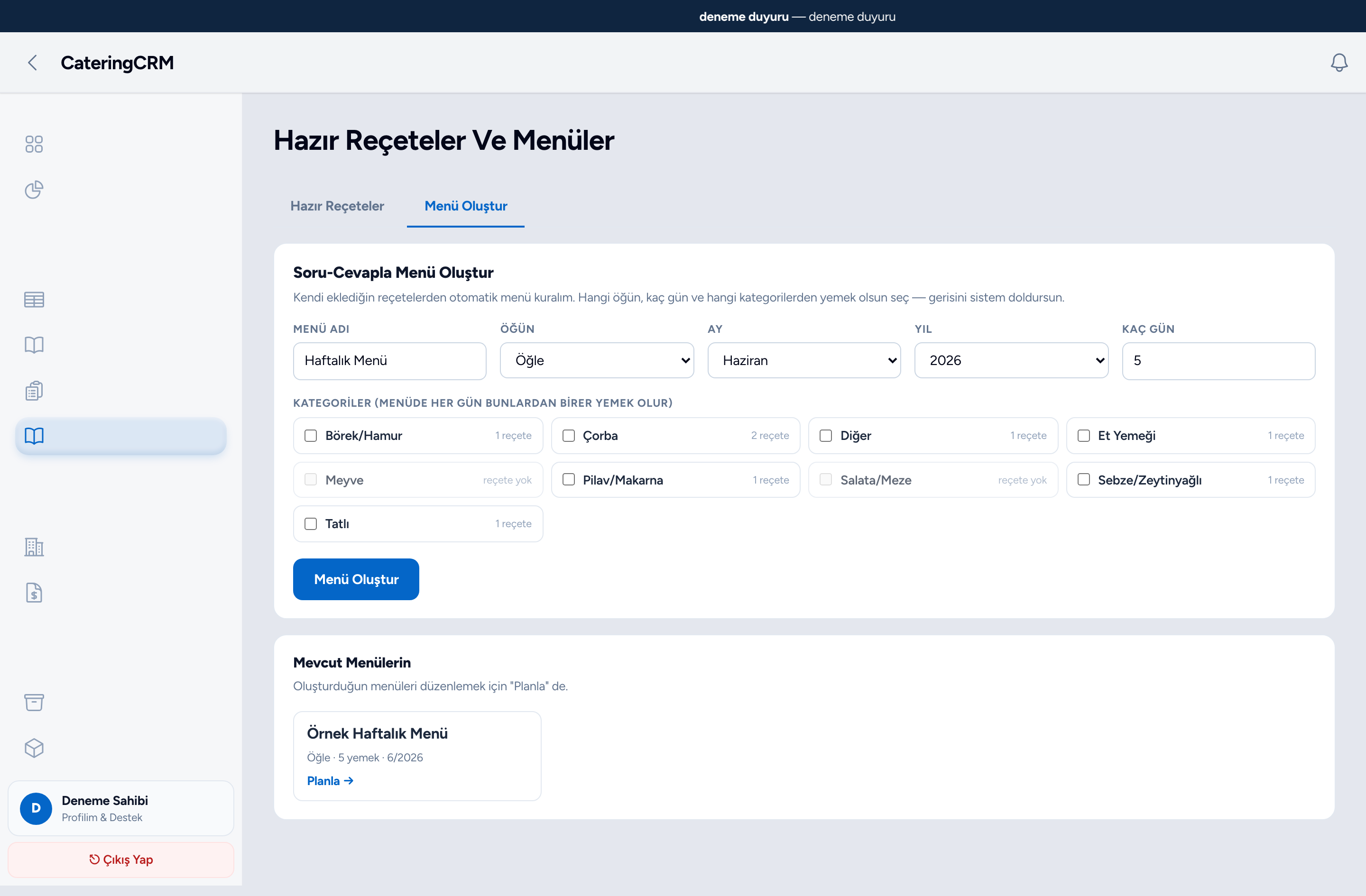Open the cube package icon in sidebar

(34, 748)
